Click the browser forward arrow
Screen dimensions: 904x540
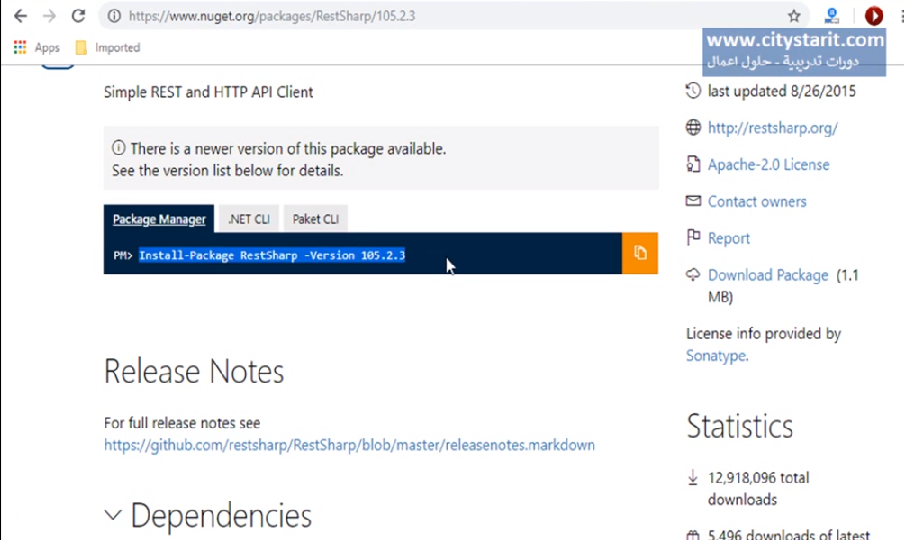(50, 16)
